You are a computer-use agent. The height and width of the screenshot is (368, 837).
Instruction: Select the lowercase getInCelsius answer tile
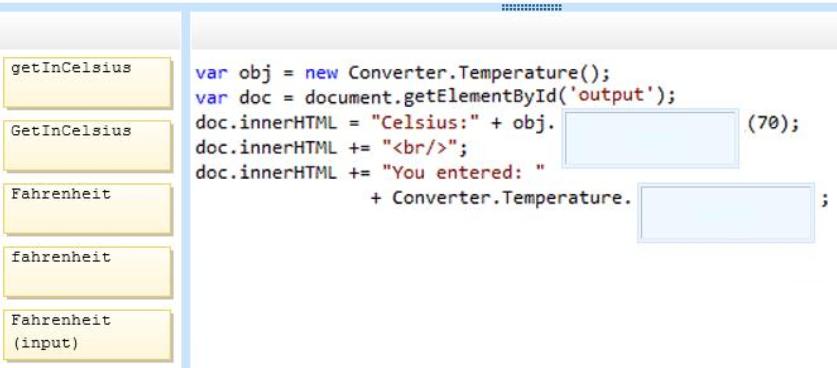pos(88,83)
